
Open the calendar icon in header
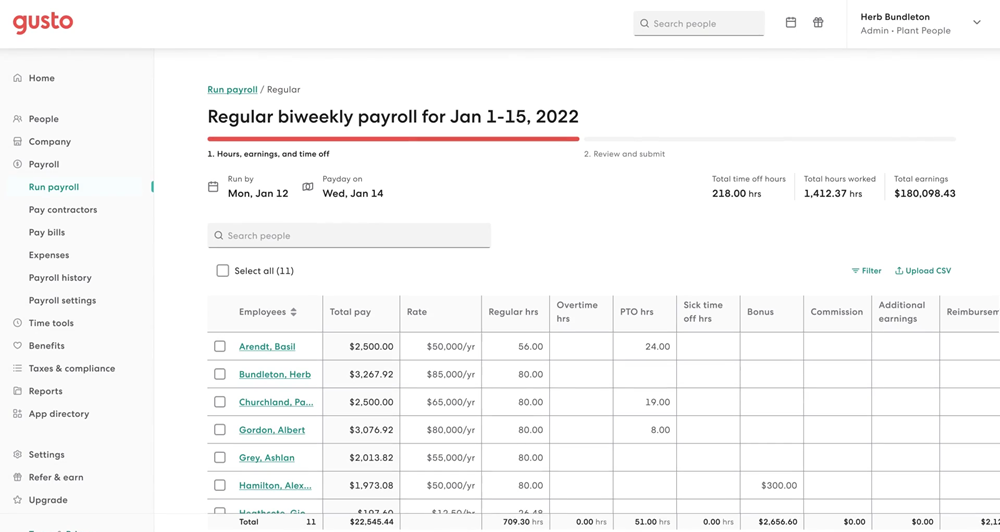click(791, 23)
